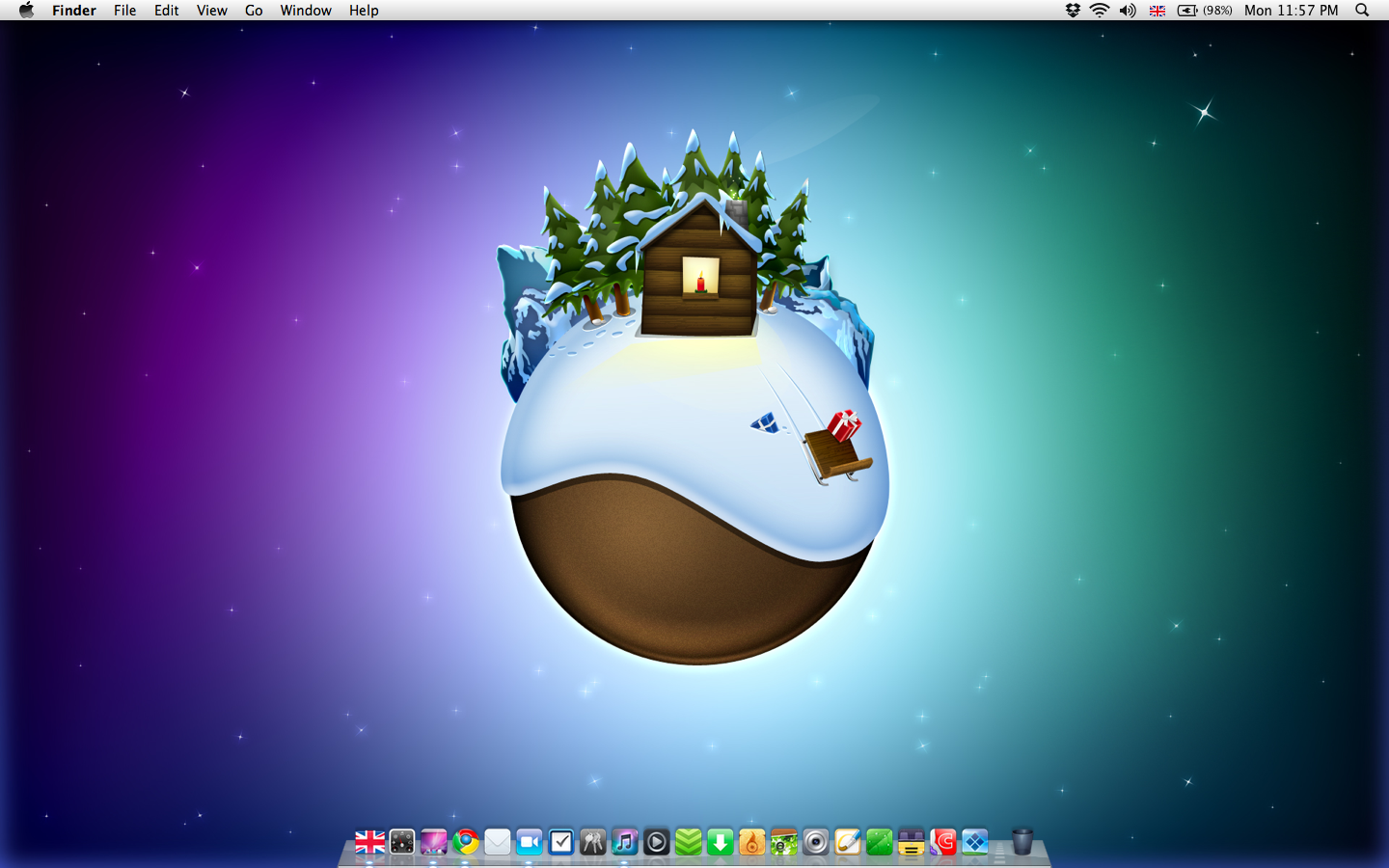The height and width of the screenshot is (868, 1389).
Task: Launch the Union Jack flag dock app
Action: (x=369, y=842)
